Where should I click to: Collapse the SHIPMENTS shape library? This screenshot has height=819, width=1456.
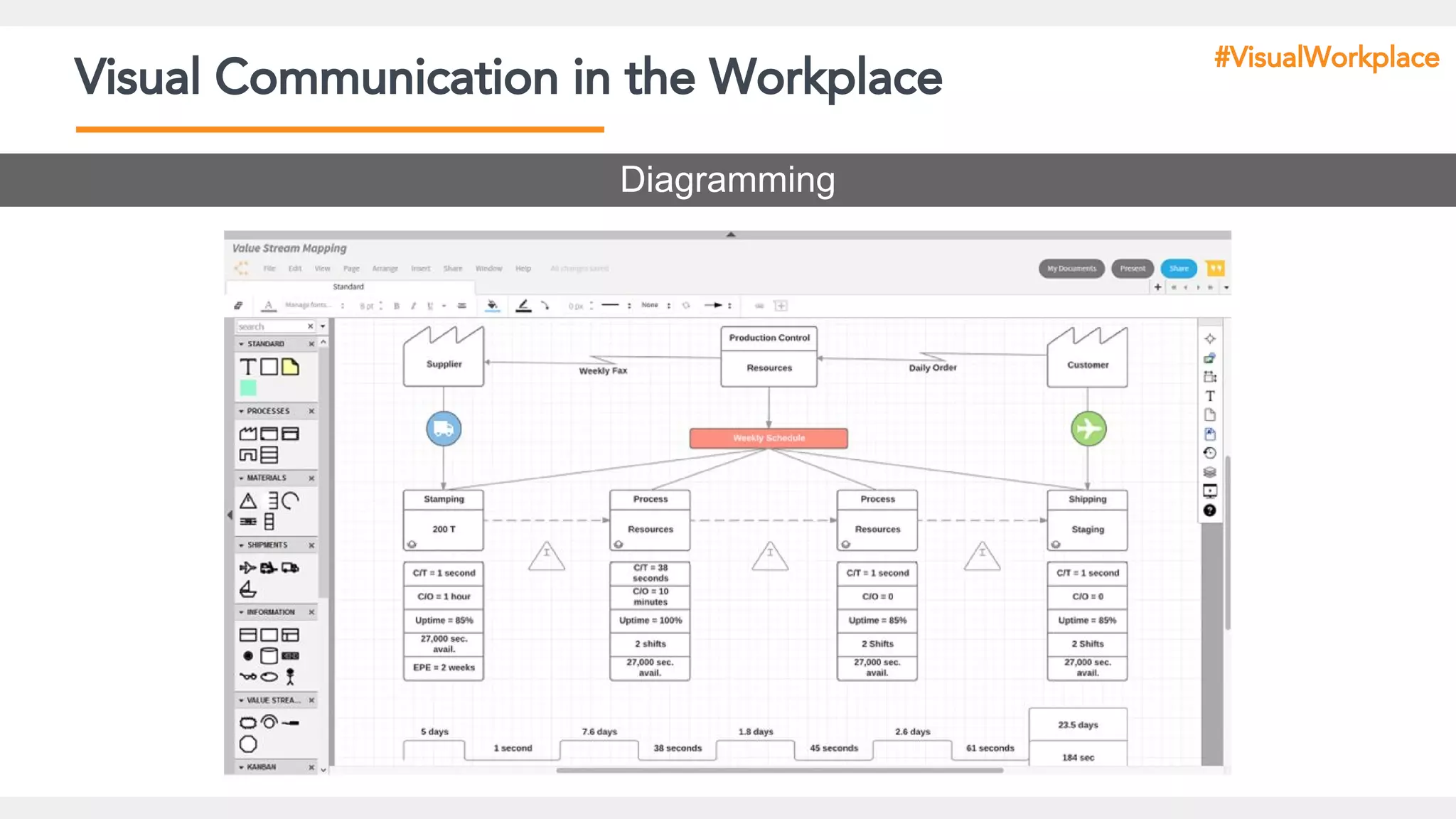[242, 545]
